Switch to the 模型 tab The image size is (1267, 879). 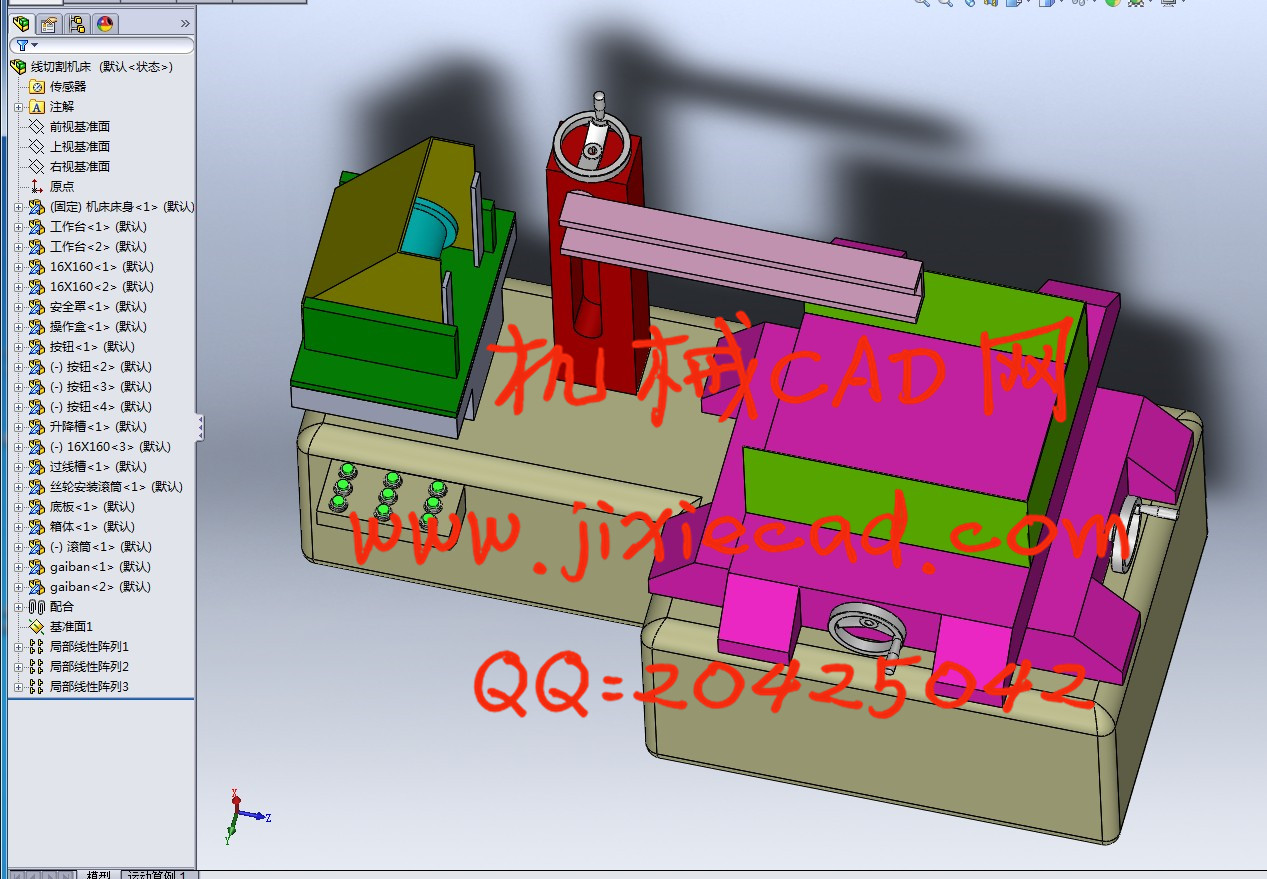(98, 874)
